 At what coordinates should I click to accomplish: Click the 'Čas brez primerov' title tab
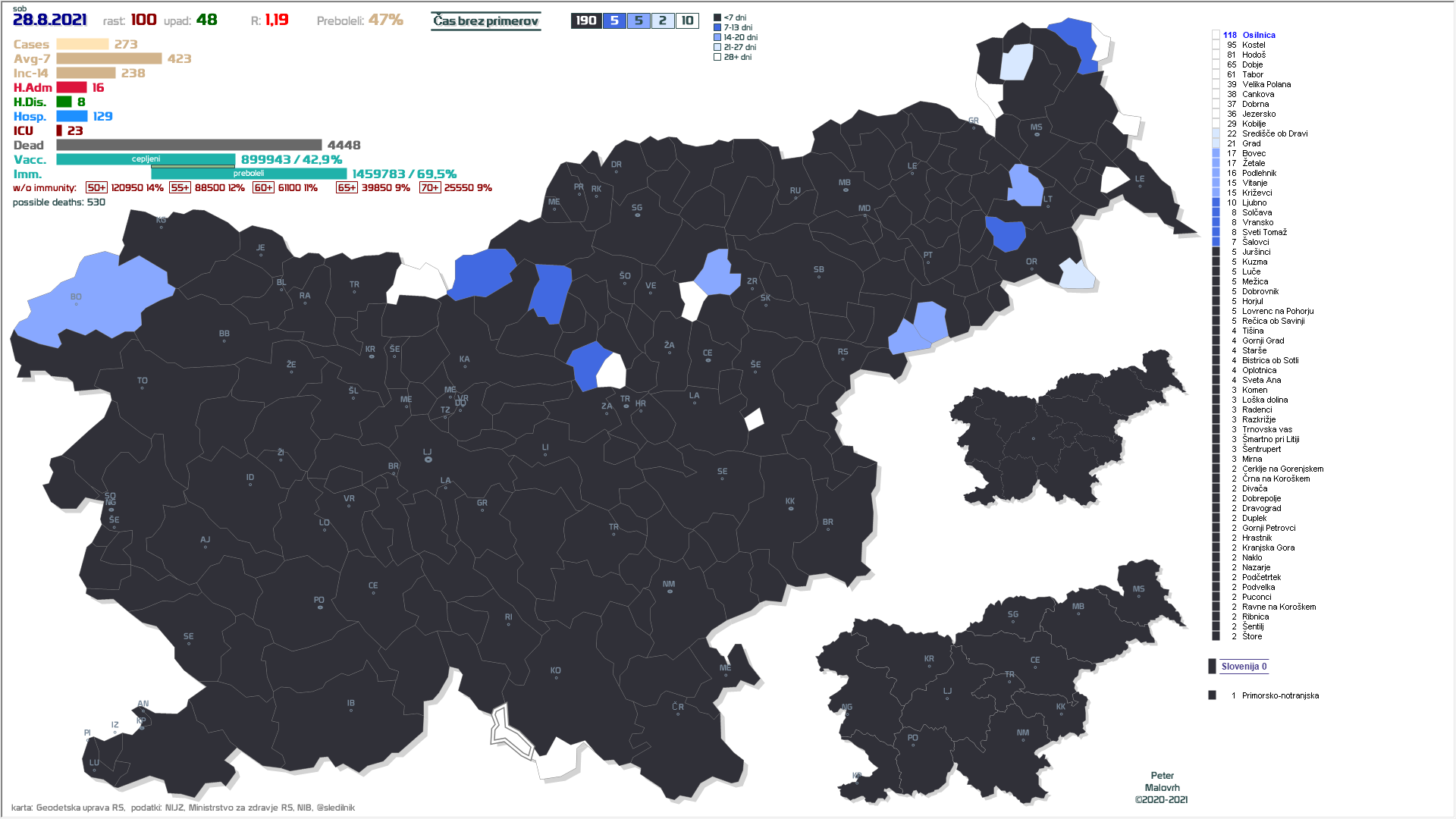tap(485, 21)
